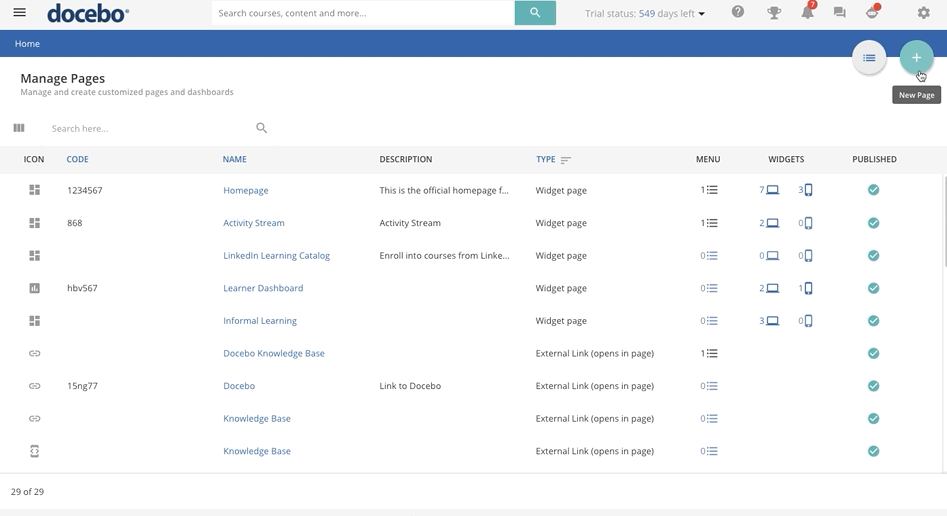This screenshot has height=516, width=947.
Task: Open Homepage desktop widgets icon
Action: point(769,190)
